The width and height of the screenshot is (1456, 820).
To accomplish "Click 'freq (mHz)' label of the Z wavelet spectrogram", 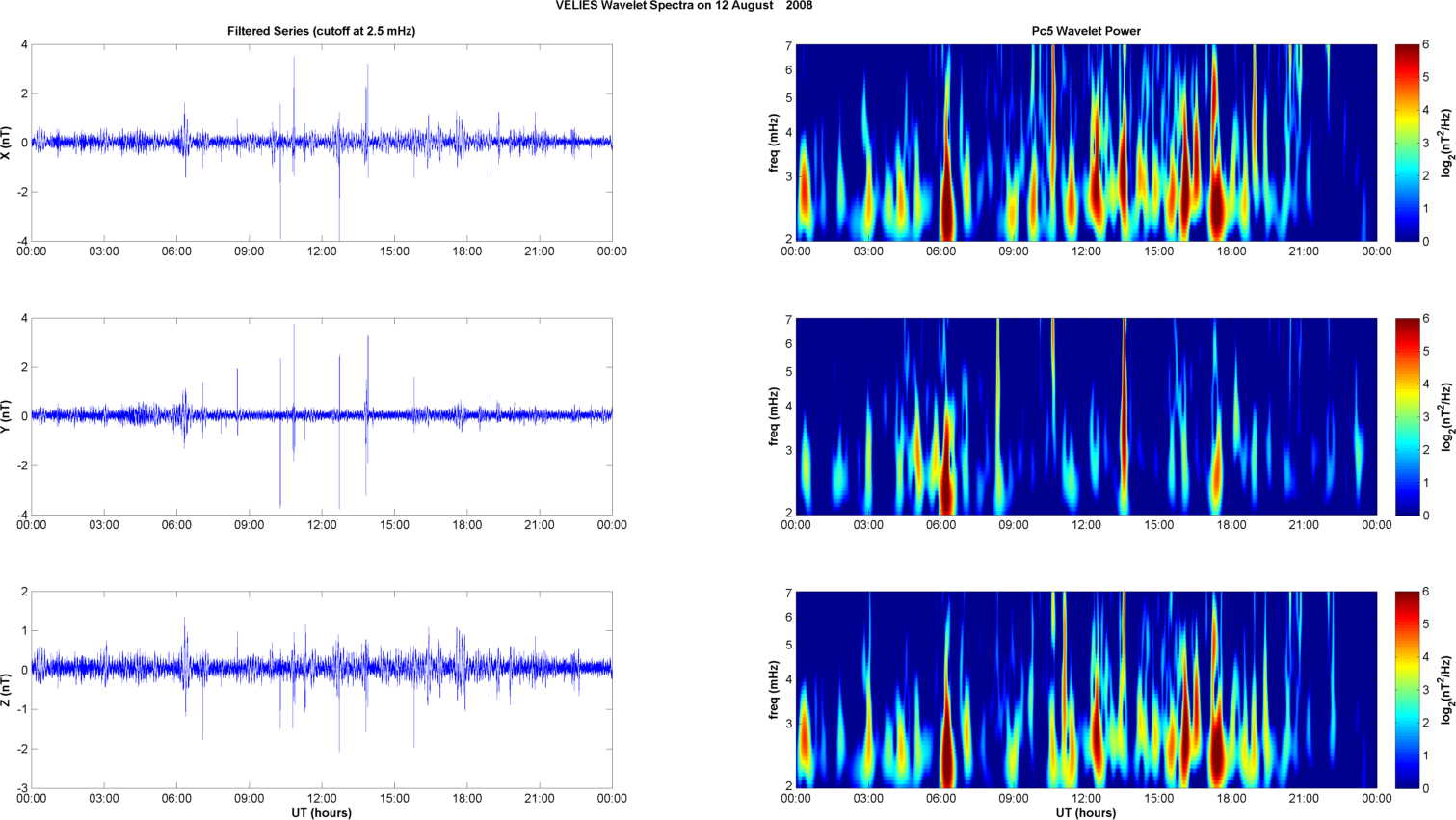I will (773, 690).
